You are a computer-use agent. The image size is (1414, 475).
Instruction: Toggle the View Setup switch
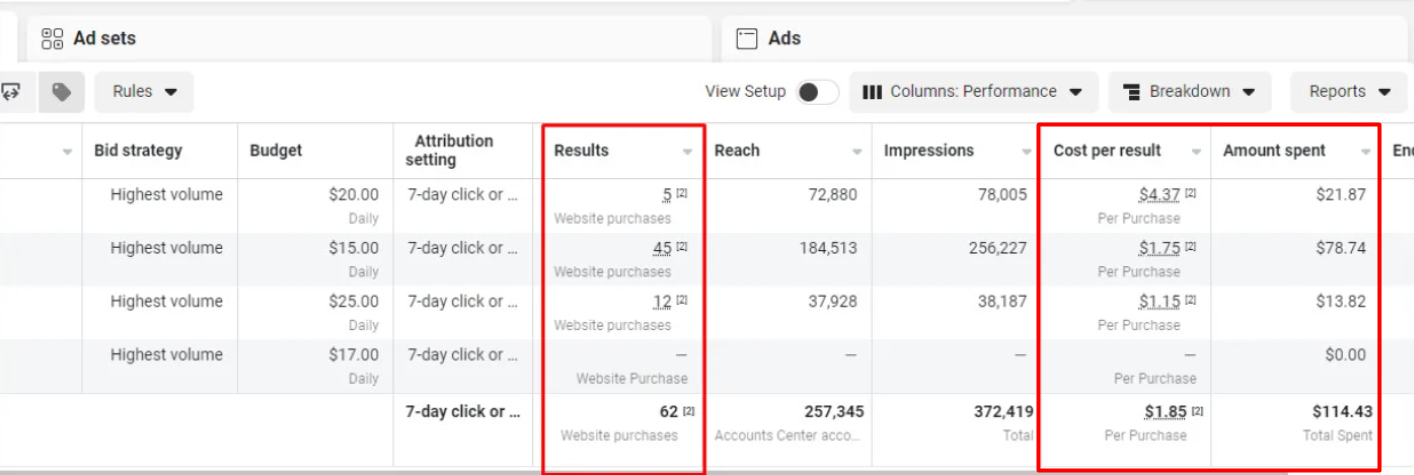point(816,92)
